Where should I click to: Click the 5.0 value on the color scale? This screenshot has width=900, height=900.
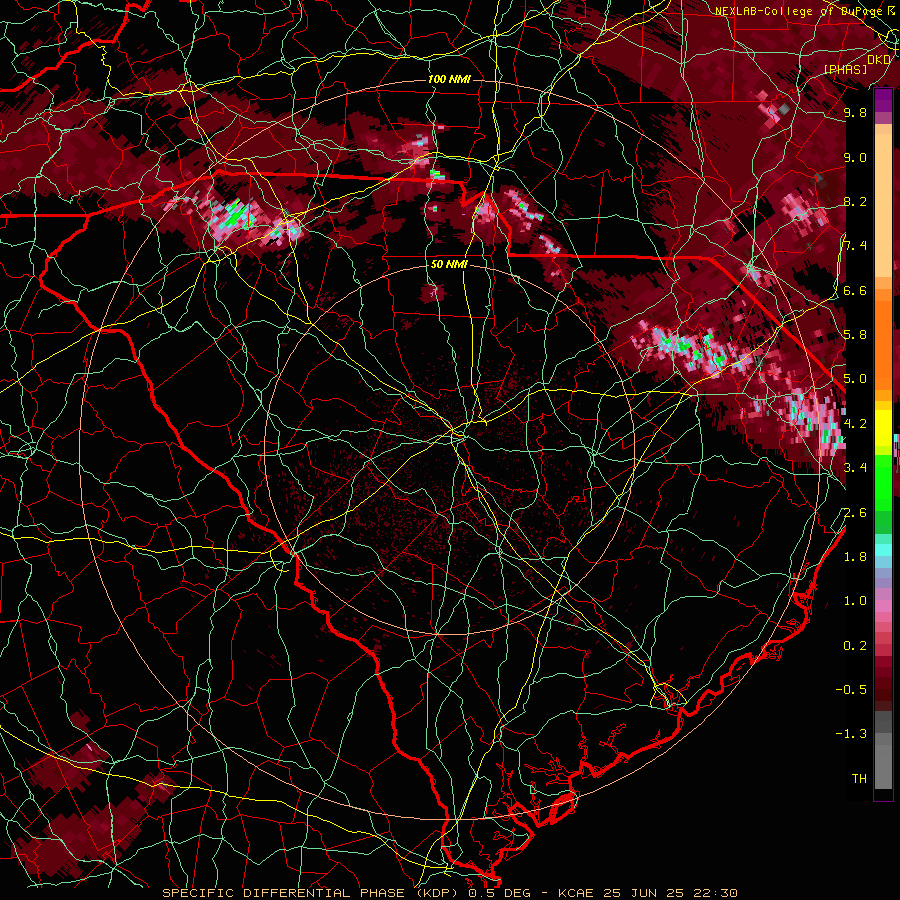click(855, 379)
